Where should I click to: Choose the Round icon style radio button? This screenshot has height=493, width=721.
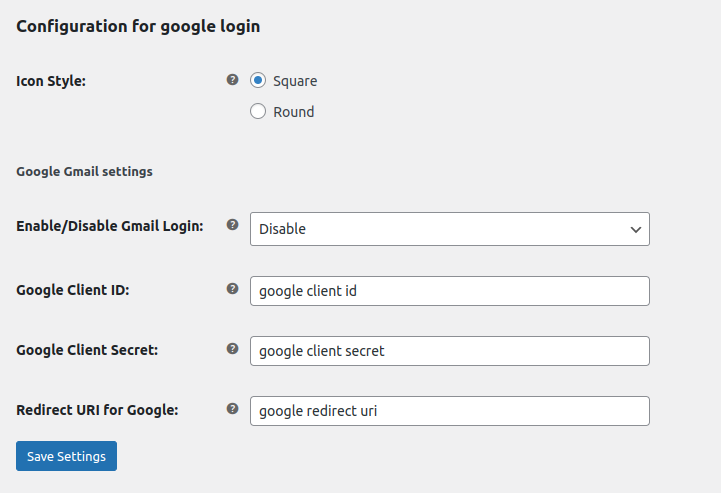258,112
